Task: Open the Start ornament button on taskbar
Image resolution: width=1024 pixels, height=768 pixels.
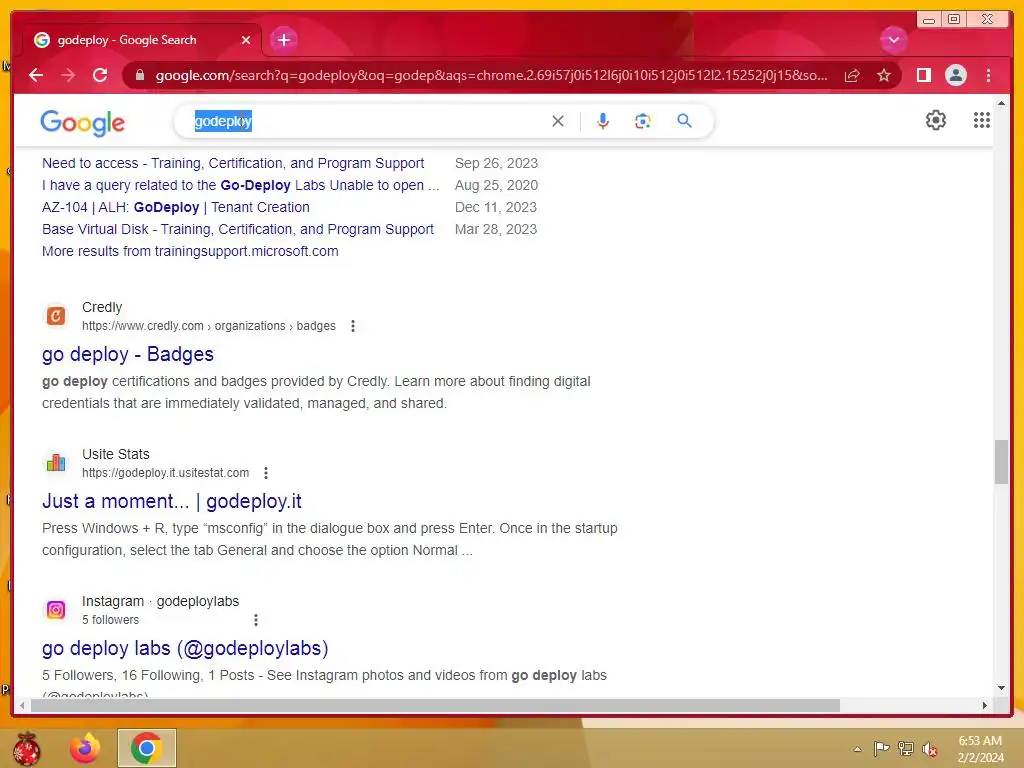Action: [27, 748]
